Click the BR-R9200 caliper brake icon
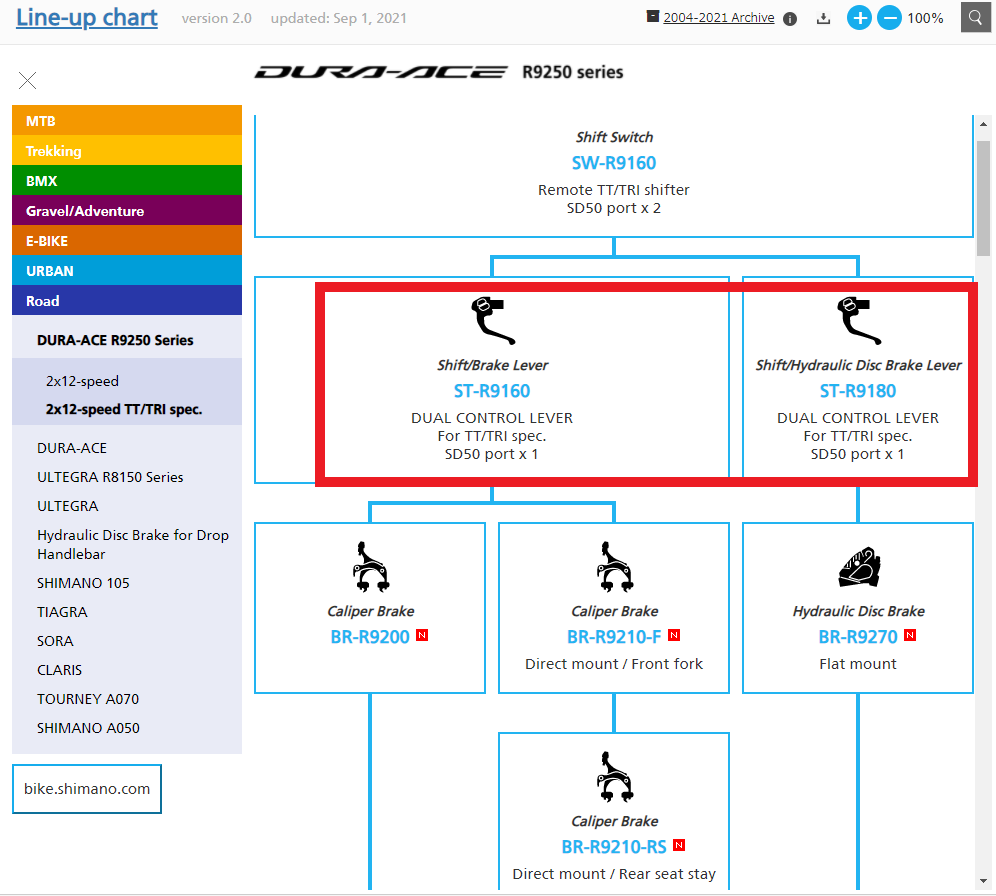 (370, 566)
